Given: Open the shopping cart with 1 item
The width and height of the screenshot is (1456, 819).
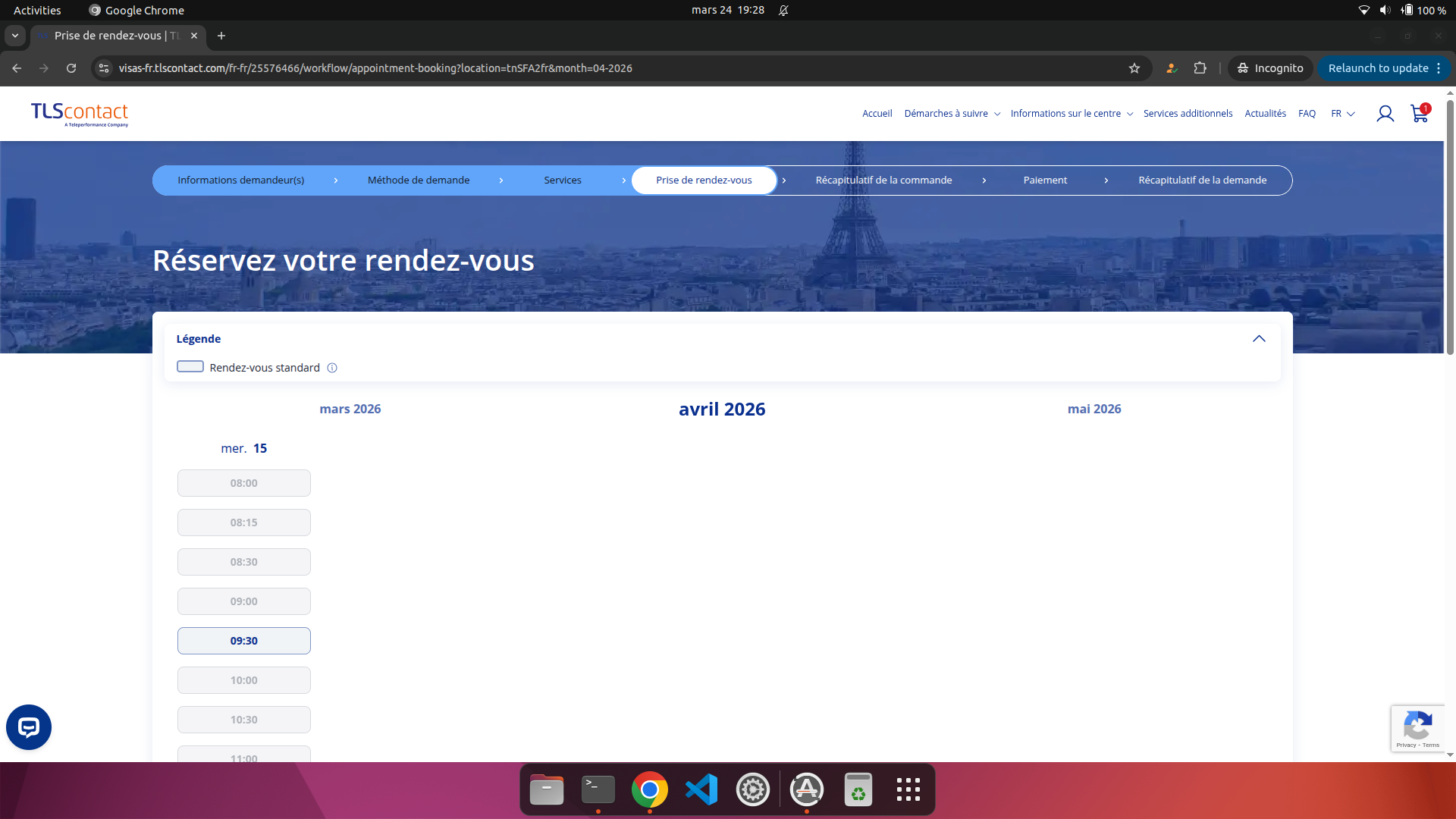Looking at the screenshot, I should click(1419, 114).
